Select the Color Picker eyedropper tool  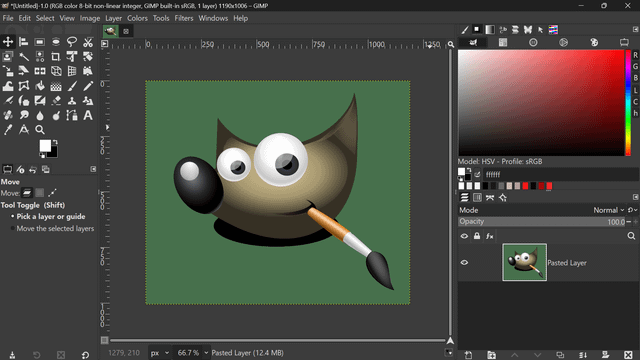coord(8,130)
